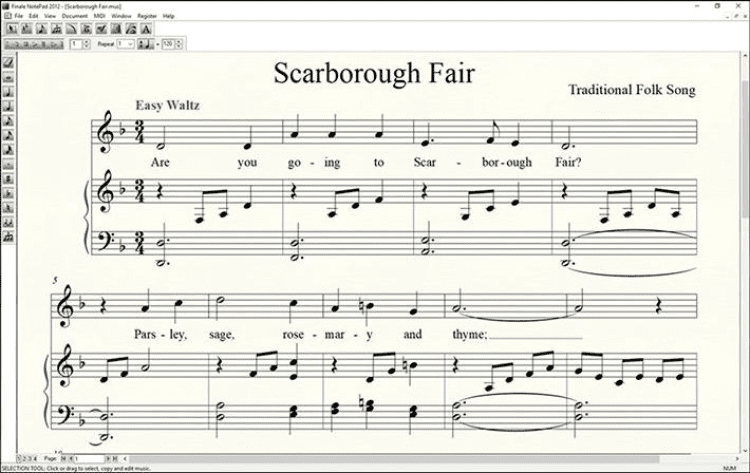Go to the last page button
The image size is (750, 473).
[x=115, y=459]
